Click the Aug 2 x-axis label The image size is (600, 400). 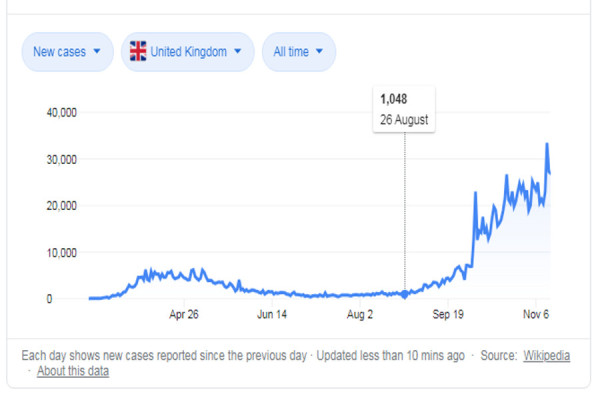(360, 315)
